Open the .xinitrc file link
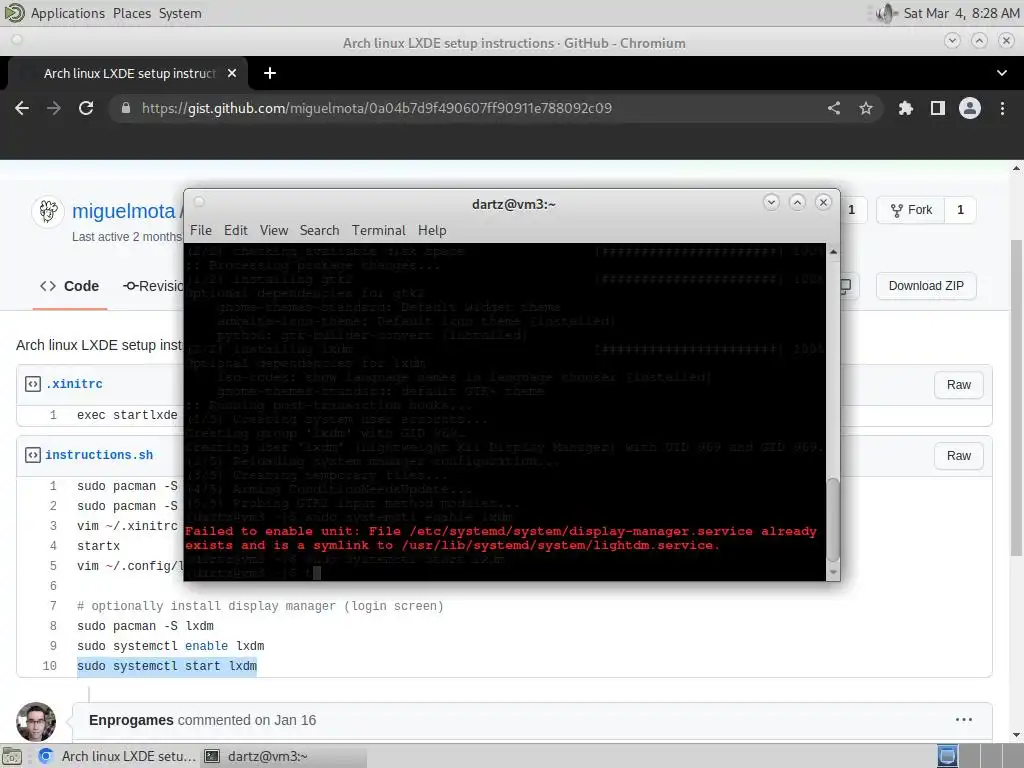This screenshot has width=1024, height=768. [x=74, y=384]
